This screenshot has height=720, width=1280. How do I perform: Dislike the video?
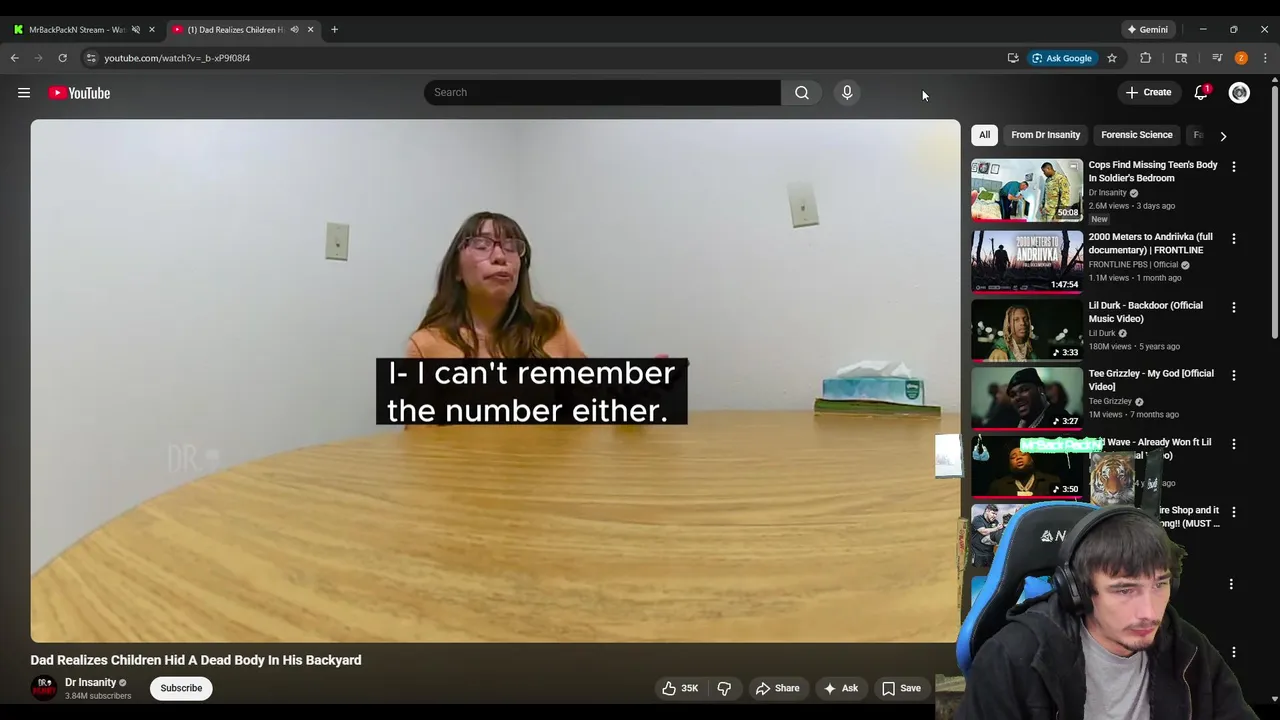[724, 688]
